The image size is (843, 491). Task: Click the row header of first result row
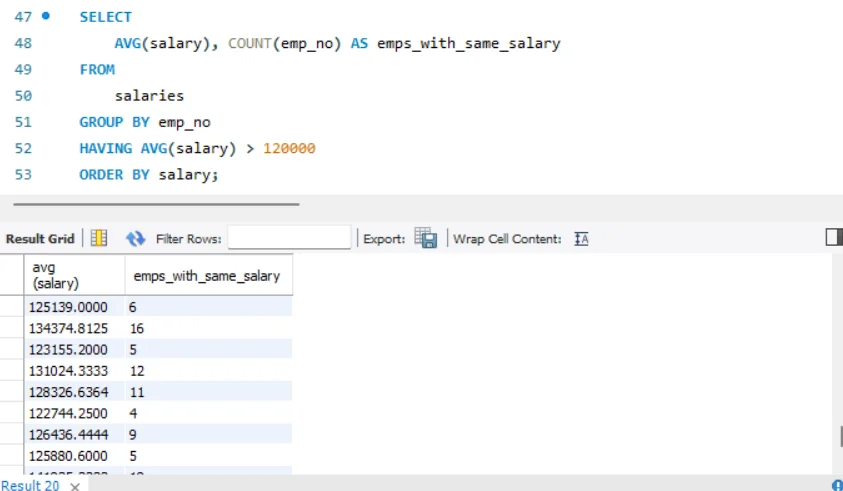(x=11, y=307)
